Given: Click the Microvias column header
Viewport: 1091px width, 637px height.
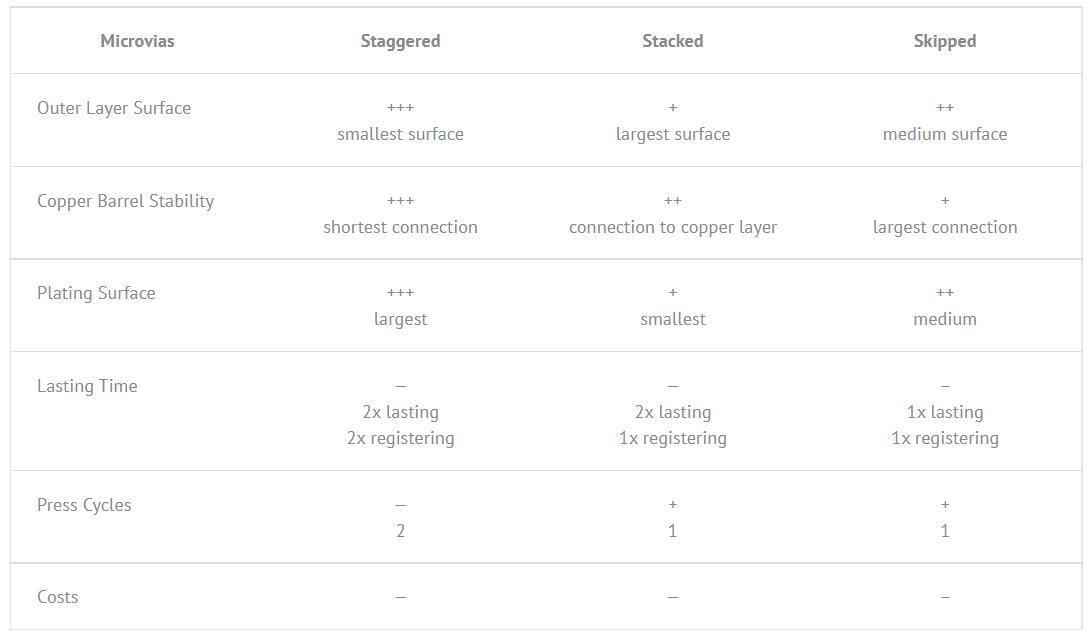Looking at the screenshot, I should 137,41.
